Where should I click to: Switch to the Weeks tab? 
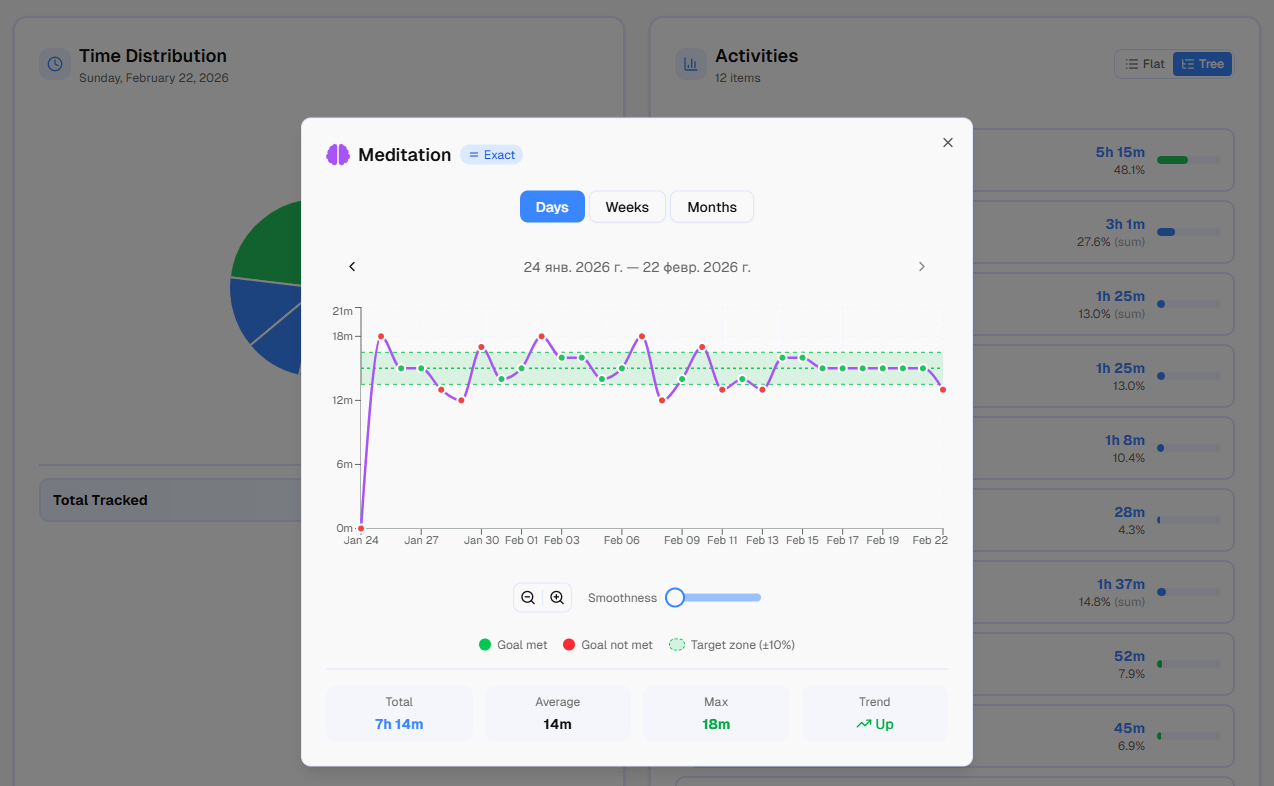(x=627, y=207)
